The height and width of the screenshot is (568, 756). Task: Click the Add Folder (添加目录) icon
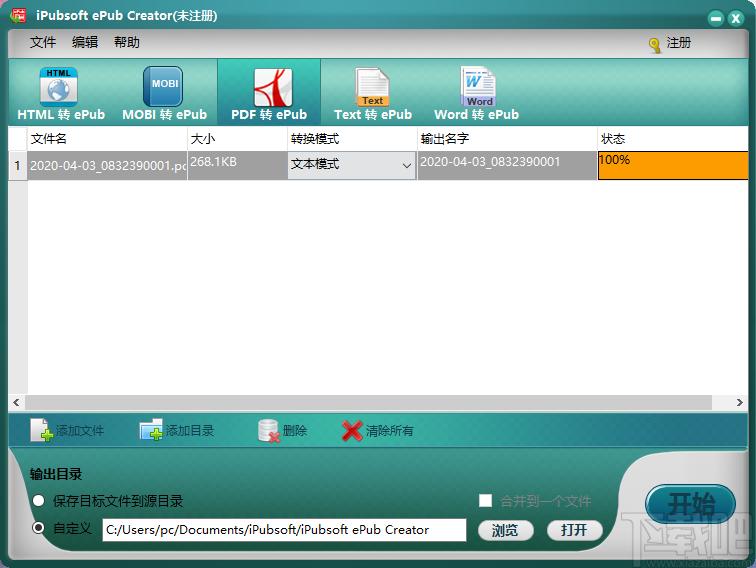(x=151, y=431)
